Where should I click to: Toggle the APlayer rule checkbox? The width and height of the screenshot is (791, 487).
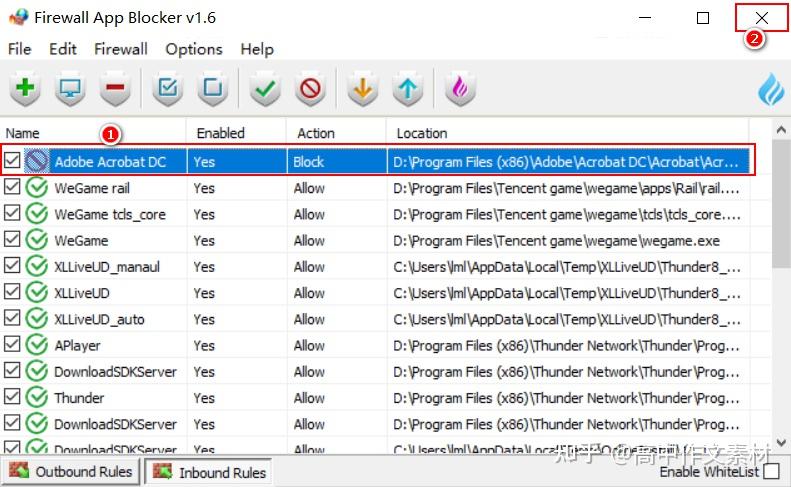coord(12,344)
